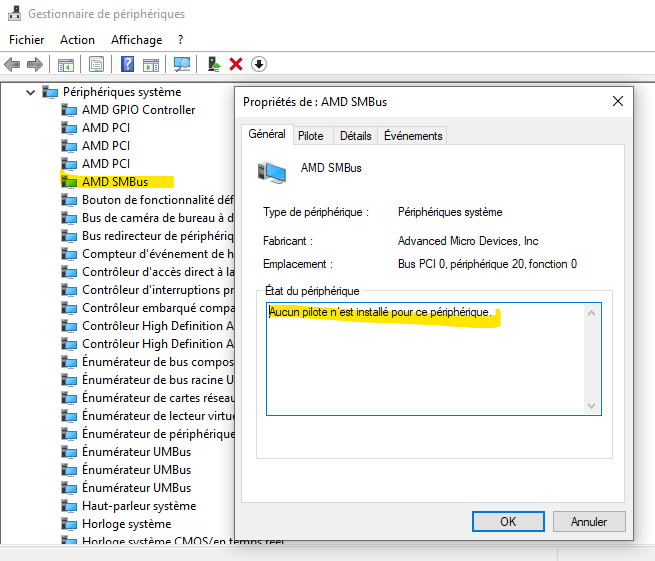Open the Help toolbar icon
The height and width of the screenshot is (561, 655).
coord(127,64)
